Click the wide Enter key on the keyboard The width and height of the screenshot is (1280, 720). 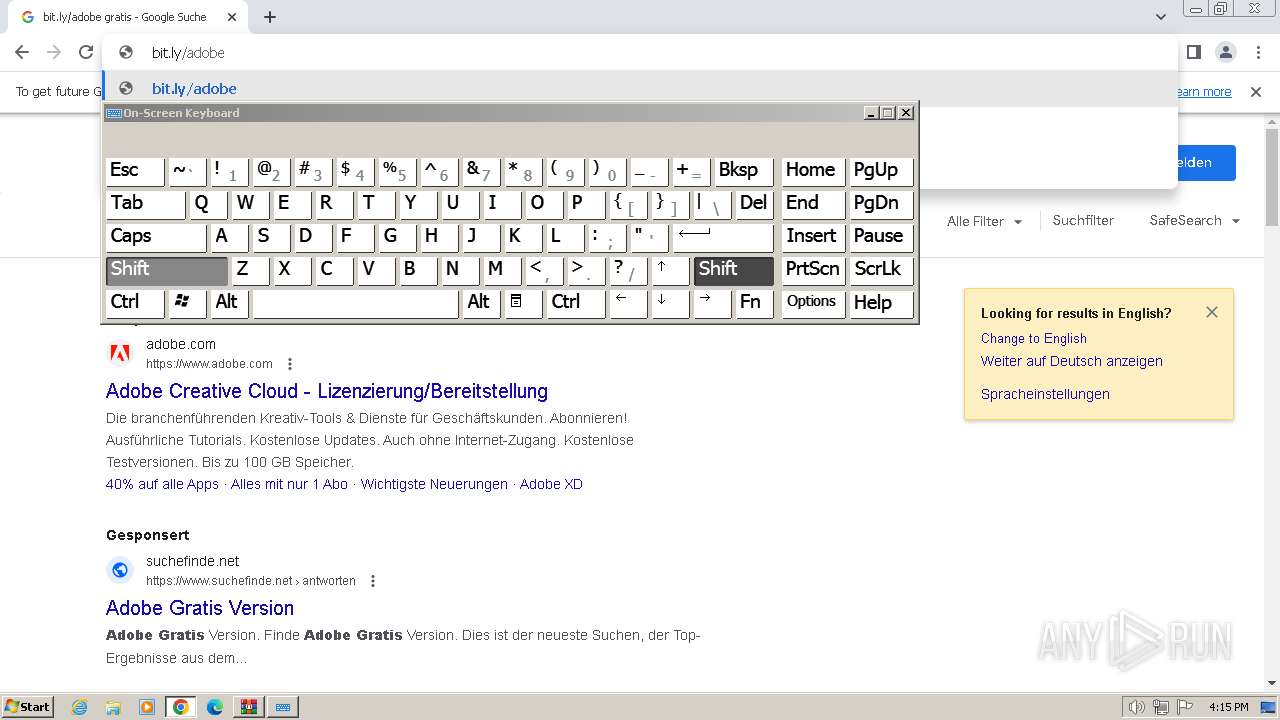[723, 236]
